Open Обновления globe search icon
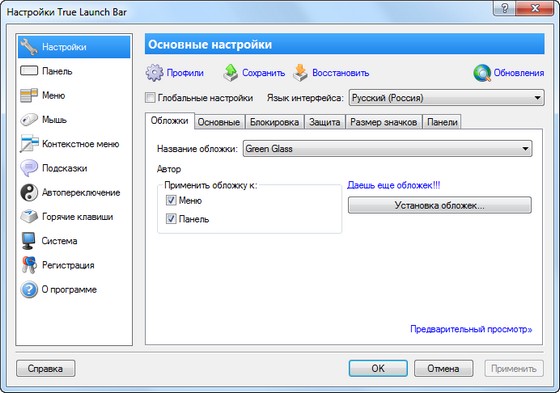Viewport: 560px width, 393px height. point(482,73)
